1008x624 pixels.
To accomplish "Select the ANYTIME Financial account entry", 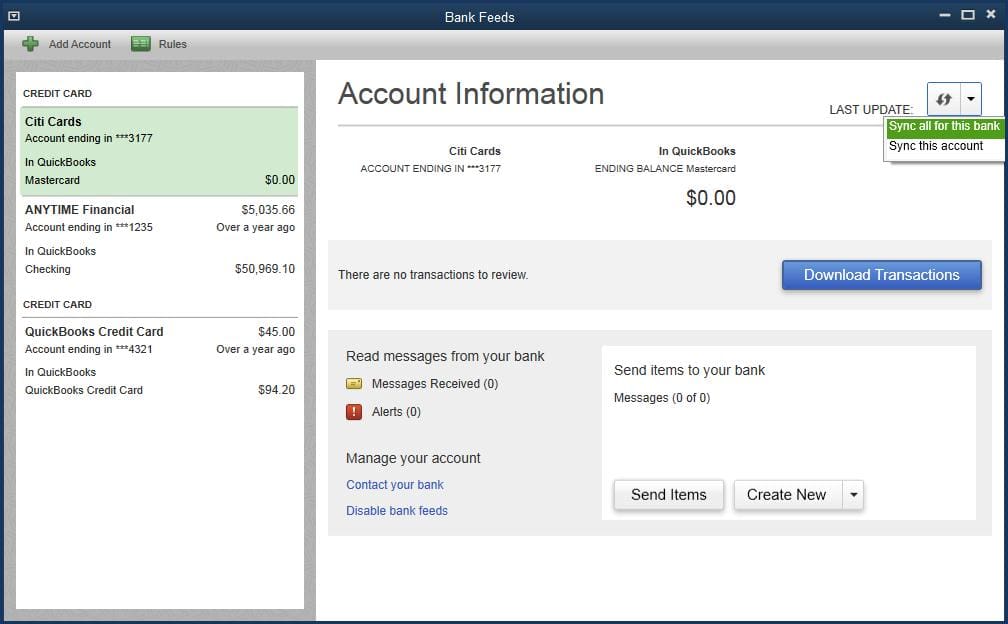I will click(x=159, y=239).
